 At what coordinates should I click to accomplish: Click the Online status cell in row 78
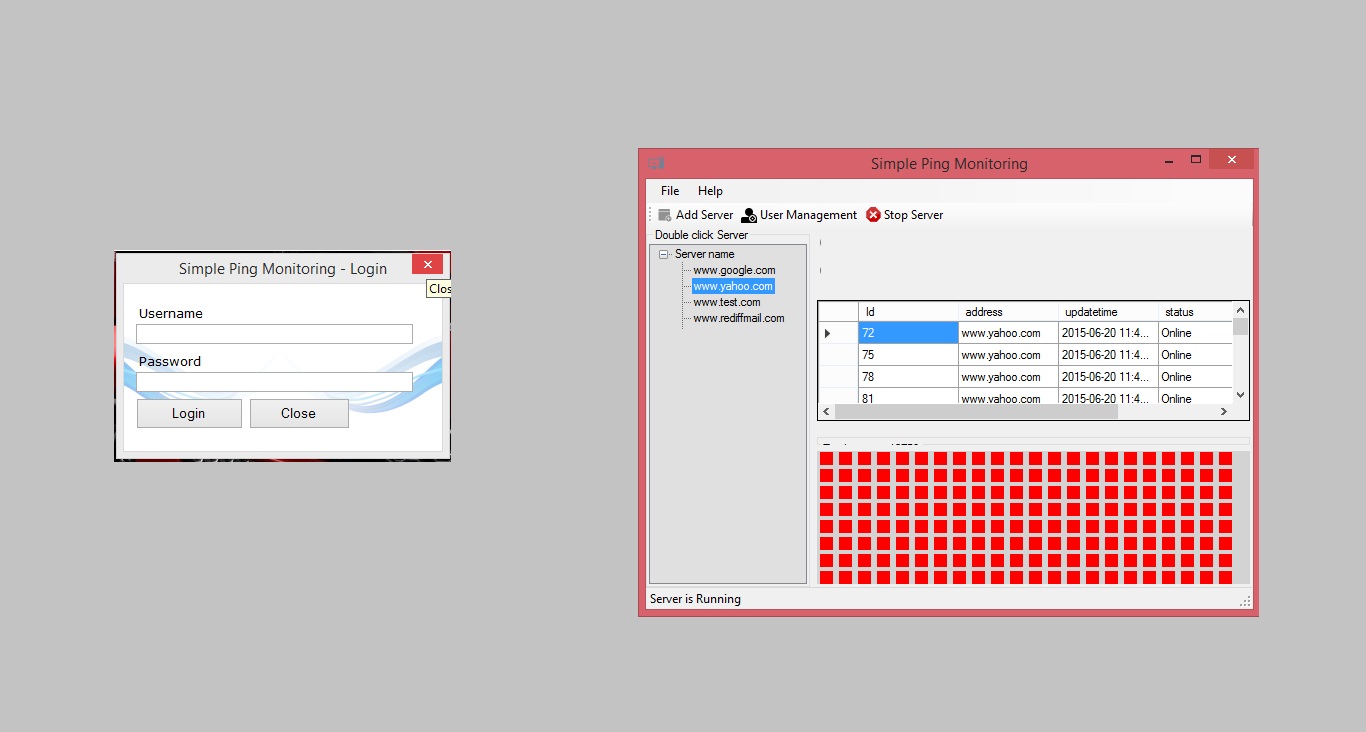[1195, 377]
